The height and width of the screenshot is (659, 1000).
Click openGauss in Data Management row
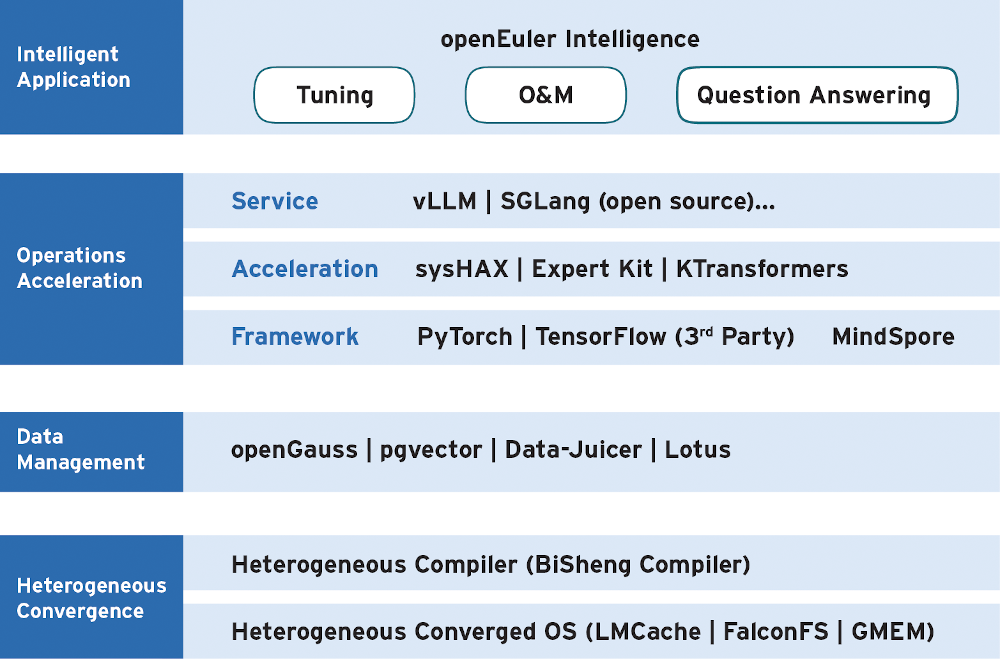pyautogui.click(x=294, y=450)
